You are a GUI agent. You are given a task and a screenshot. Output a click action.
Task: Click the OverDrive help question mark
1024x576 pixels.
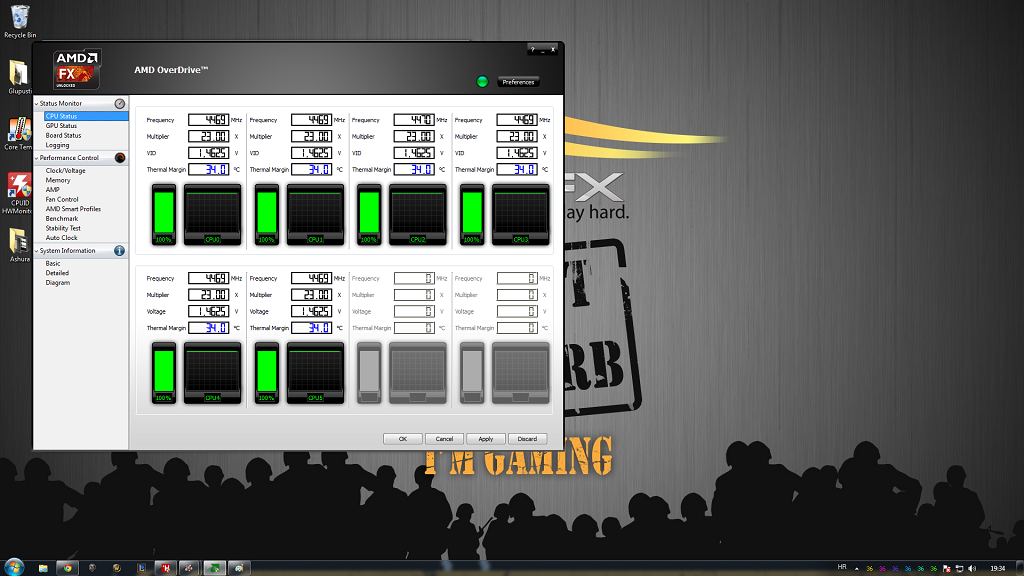click(x=532, y=50)
